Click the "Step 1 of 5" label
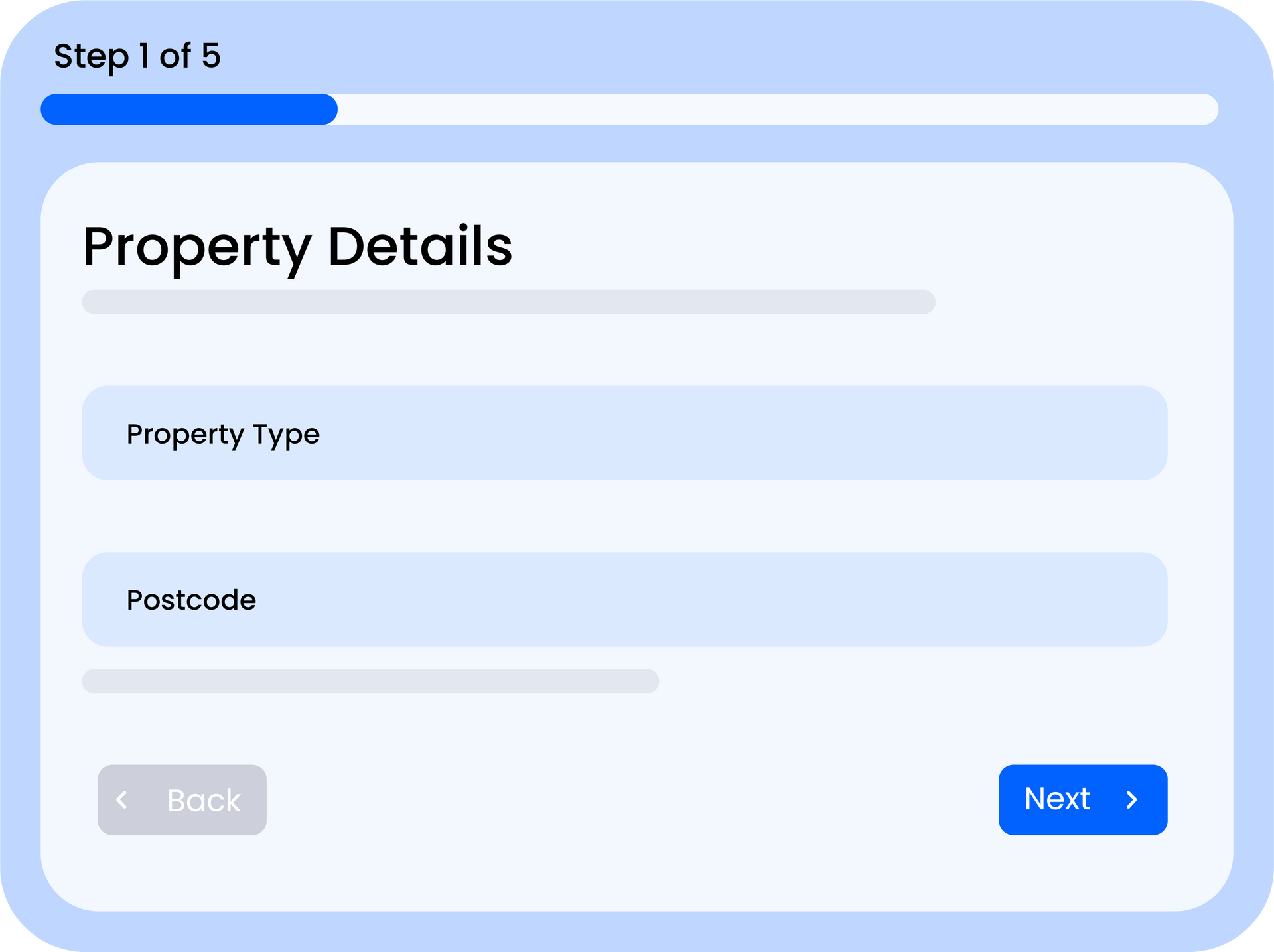 click(x=137, y=56)
